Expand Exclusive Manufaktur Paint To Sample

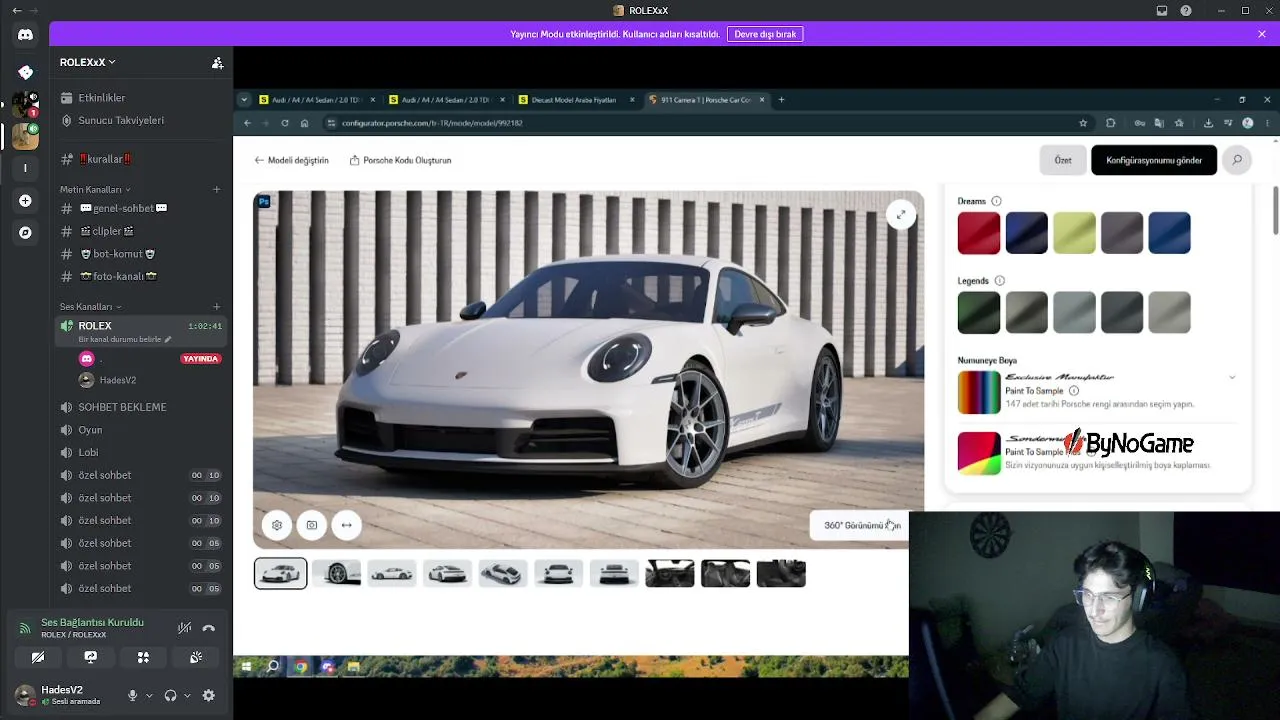pyautogui.click(x=1232, y=377)
